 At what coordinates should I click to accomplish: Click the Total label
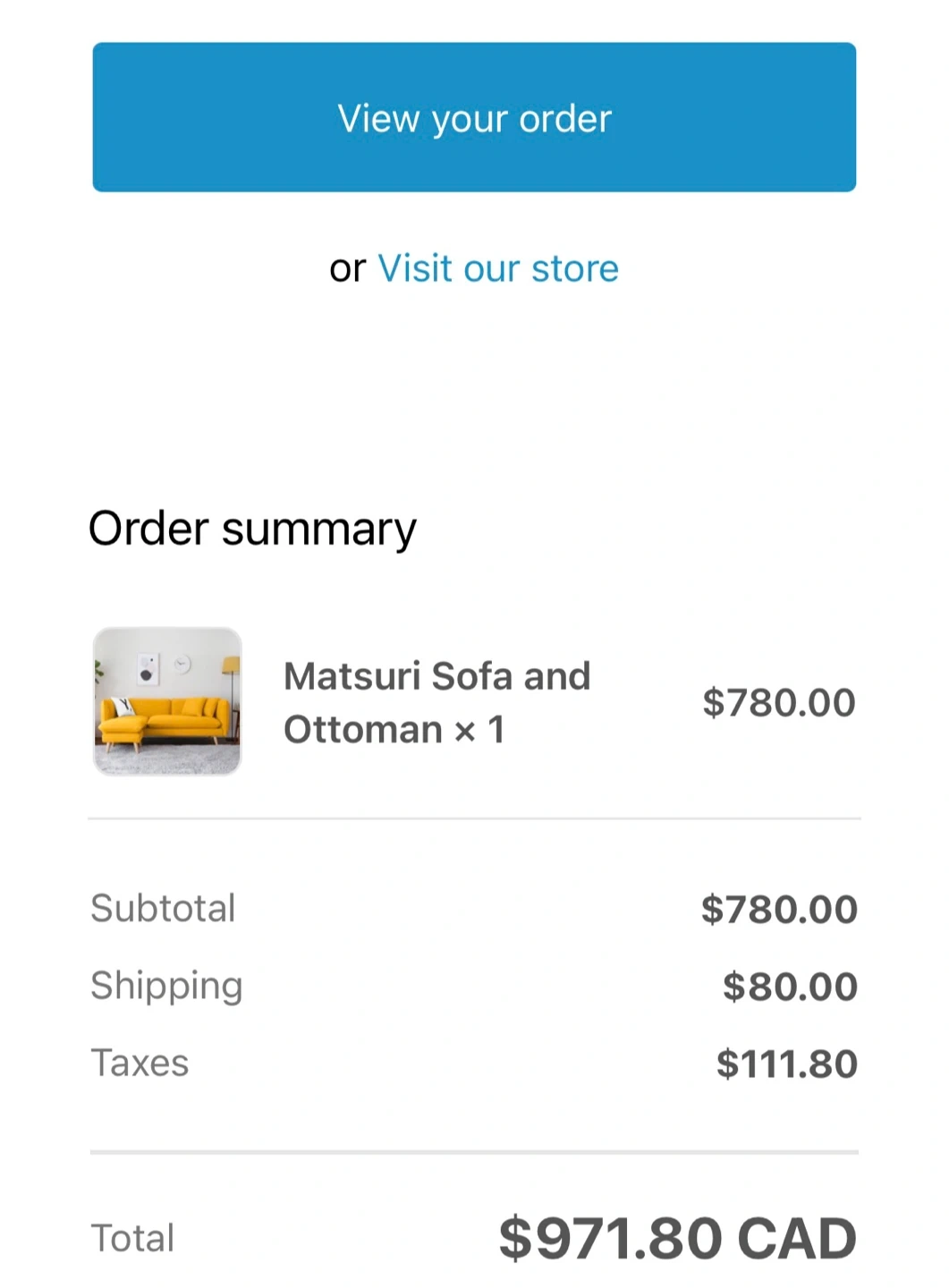132,1239
